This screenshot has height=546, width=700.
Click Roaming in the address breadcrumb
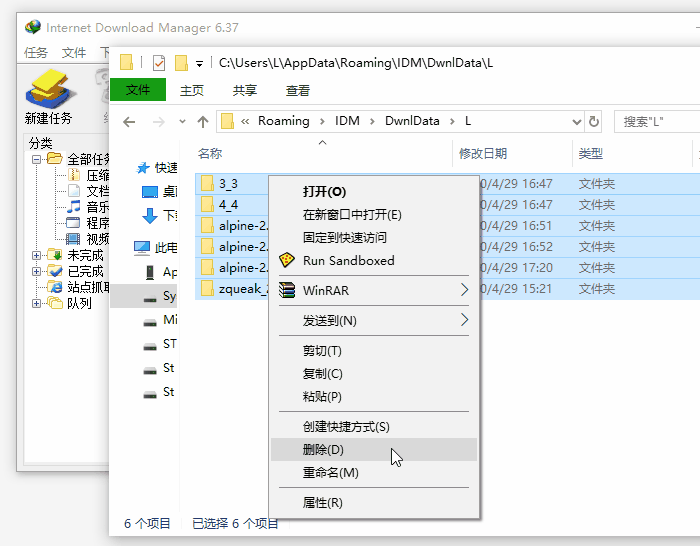point(283,121)
